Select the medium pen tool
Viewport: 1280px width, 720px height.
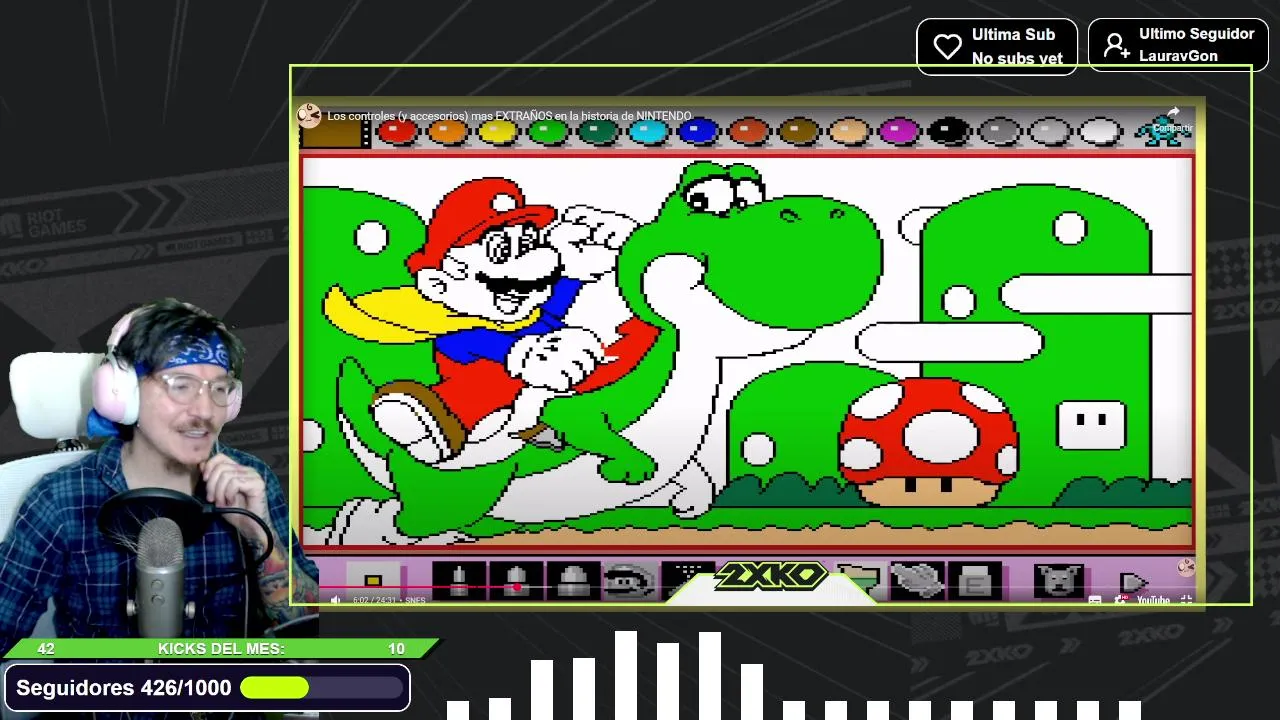pyautogui.click(x=517, y=580)
